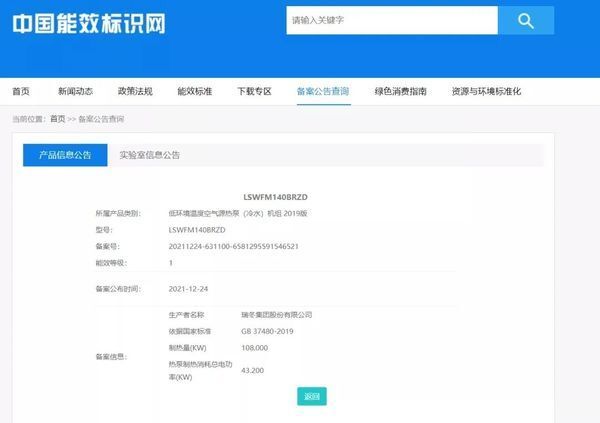Image resolution: width=600 pixels, height=423 pixels.
Task: Open the 下载专区 section
Action: point(254,91)
